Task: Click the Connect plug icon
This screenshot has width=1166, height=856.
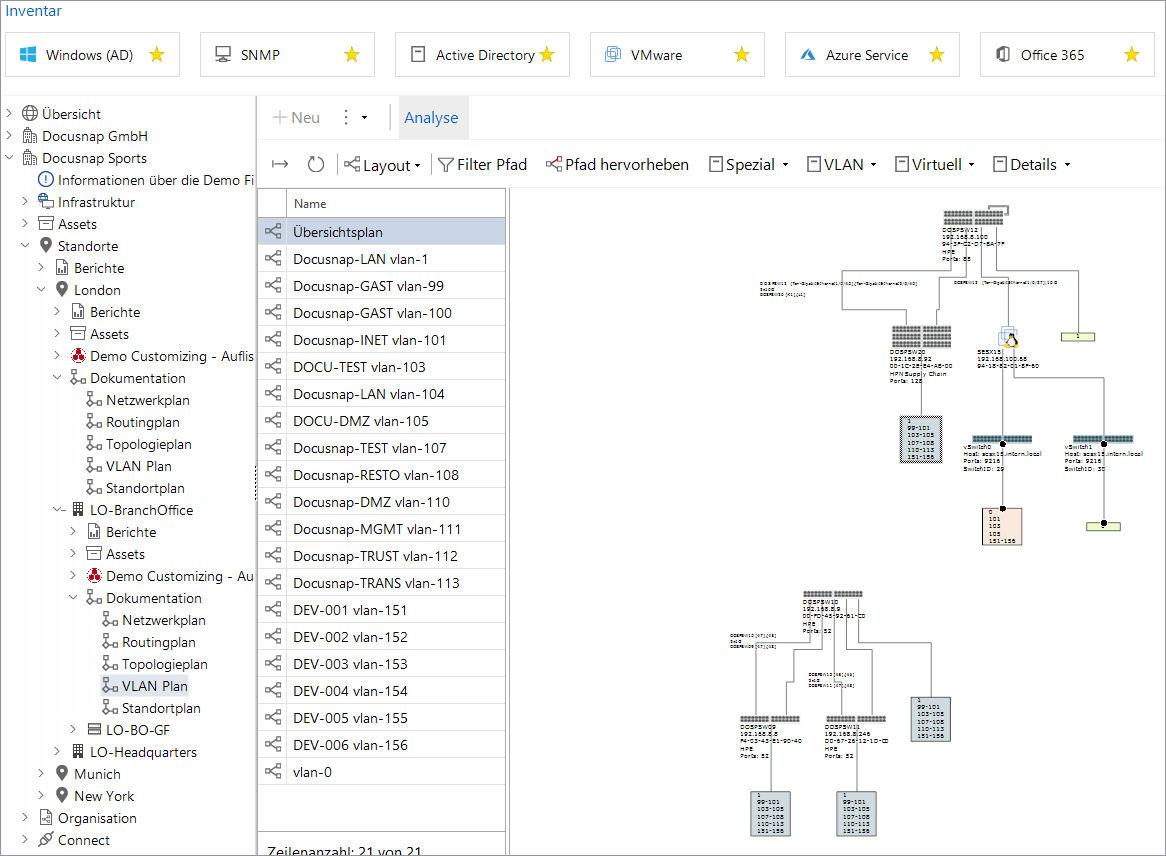Action: click(46, 840)
